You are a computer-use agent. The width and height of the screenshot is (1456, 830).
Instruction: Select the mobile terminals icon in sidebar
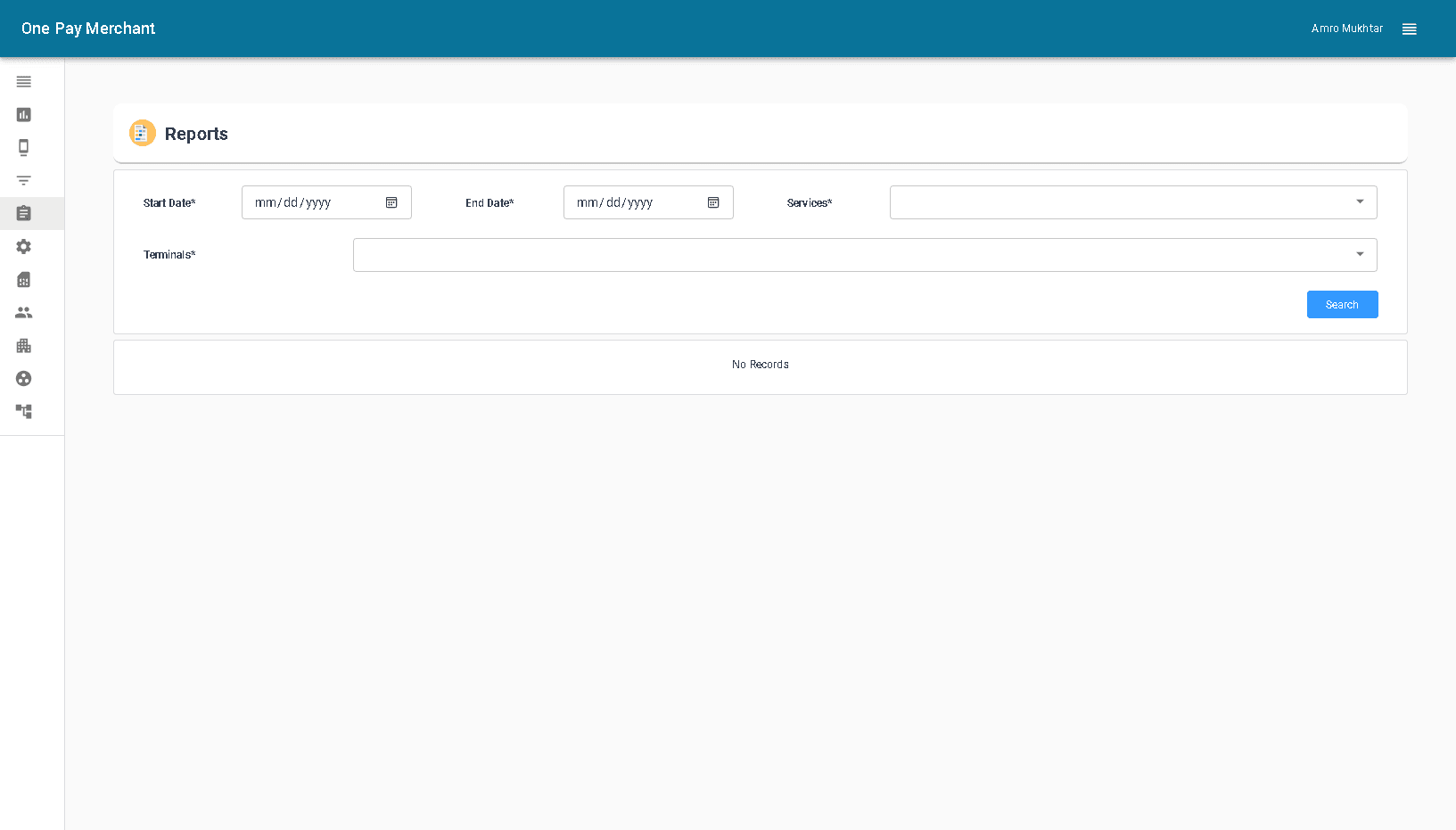[x=23, y=147]
